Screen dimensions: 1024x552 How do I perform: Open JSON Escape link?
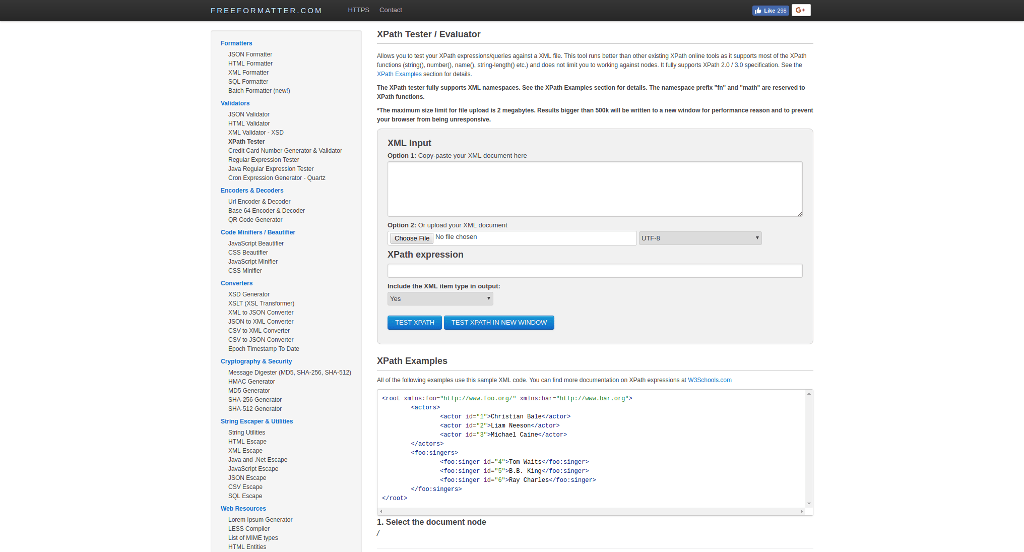pos(248,478)
